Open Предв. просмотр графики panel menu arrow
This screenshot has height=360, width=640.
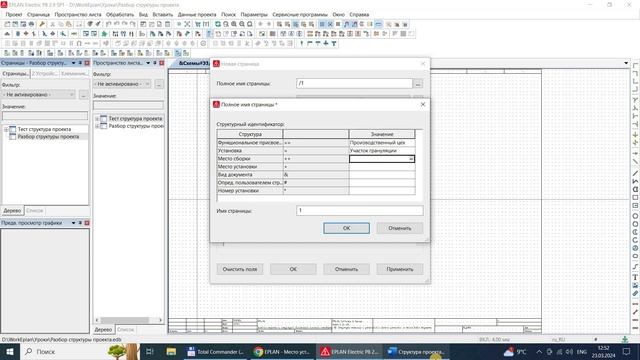point(73,223)
